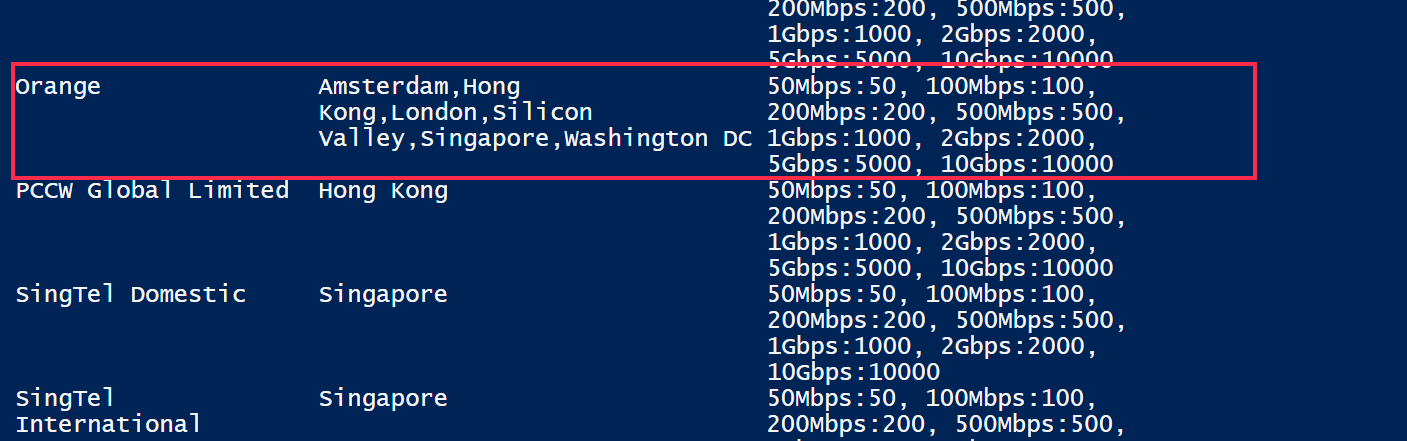Click Singapore location for SingTel Domestic
The width and height of the screenshot is (1407, 441).
383,295
